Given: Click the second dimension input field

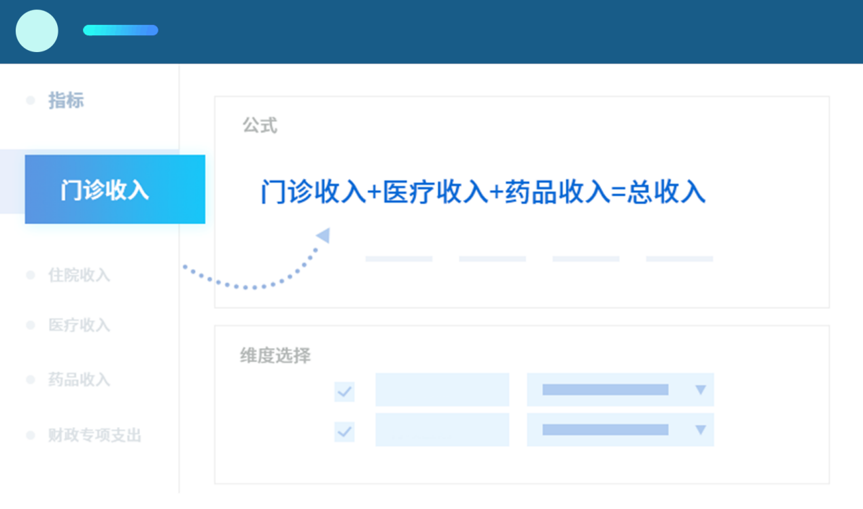Looking at the screenshot, I should 442,430.
